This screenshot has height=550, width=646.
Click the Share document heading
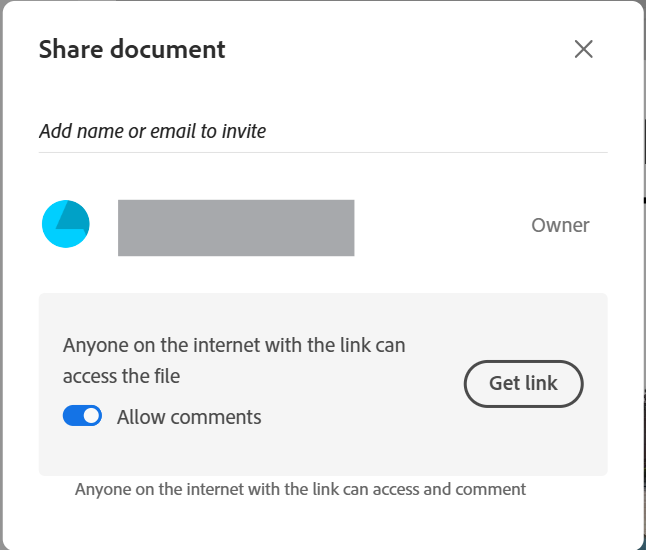pos(132,49)
